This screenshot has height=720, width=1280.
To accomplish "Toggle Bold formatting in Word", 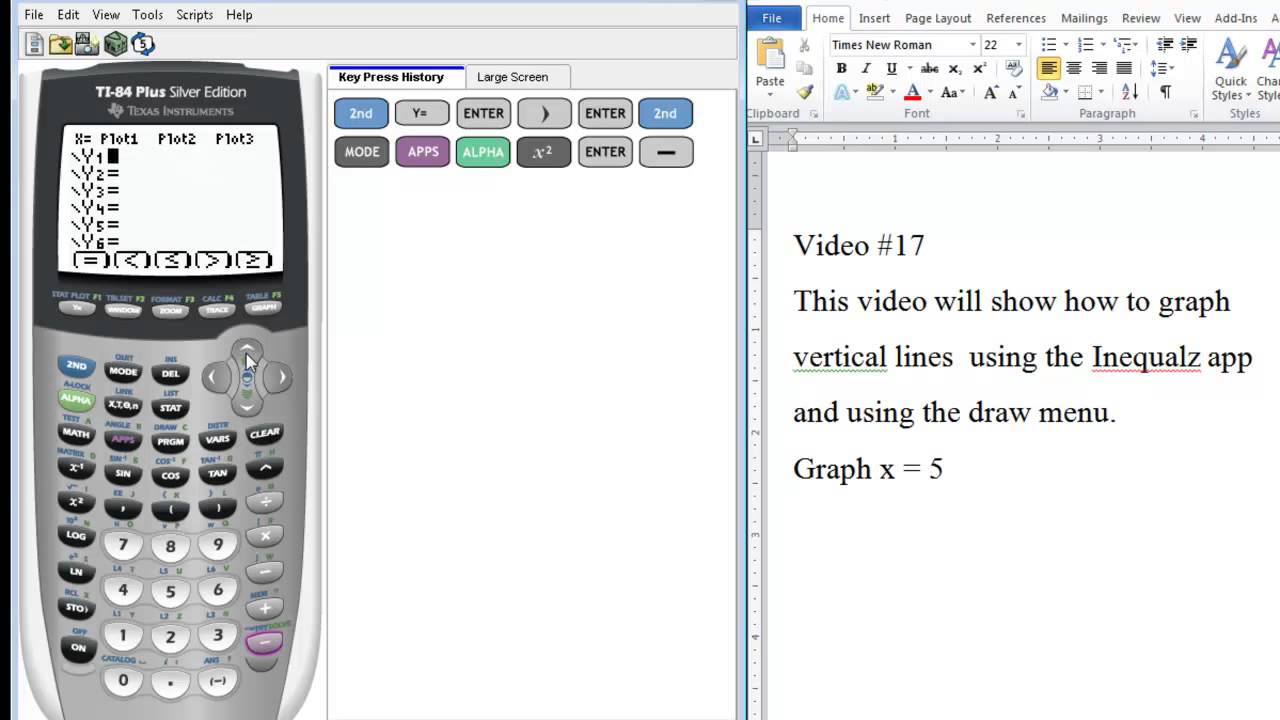I will coord(841,68).
